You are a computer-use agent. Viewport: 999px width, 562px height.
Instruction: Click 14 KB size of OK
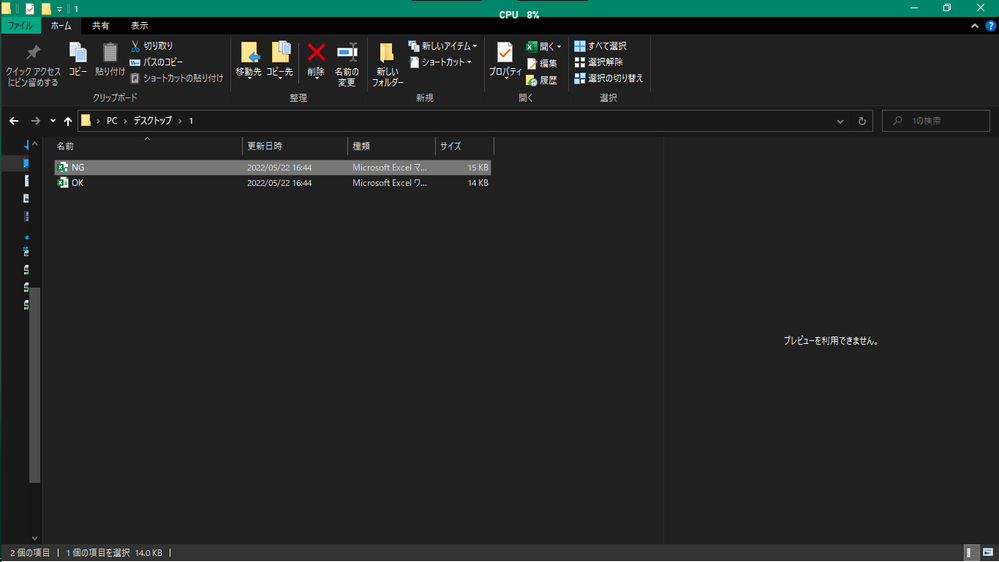(478, 183)
